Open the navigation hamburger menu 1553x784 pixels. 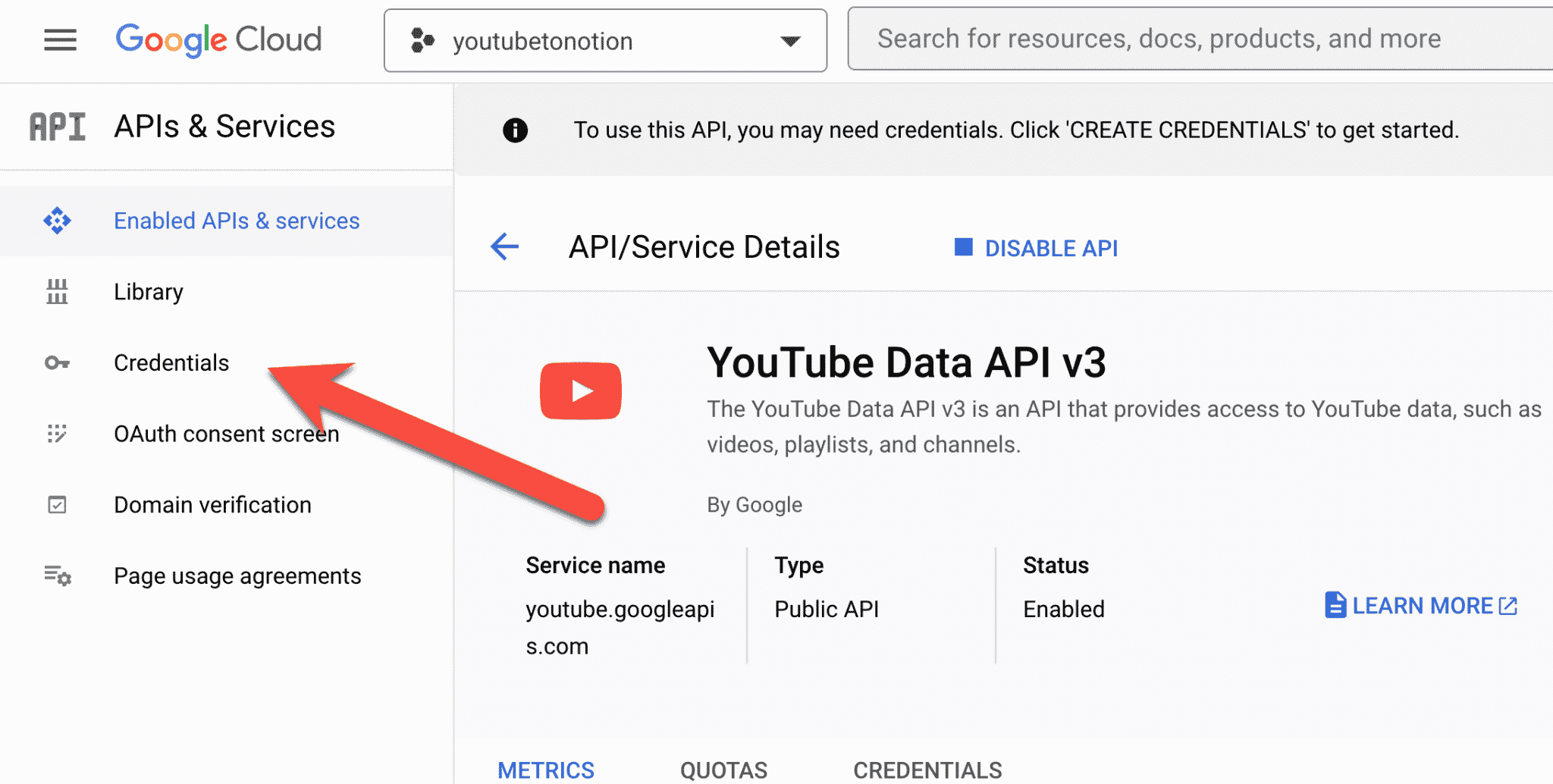60,39
